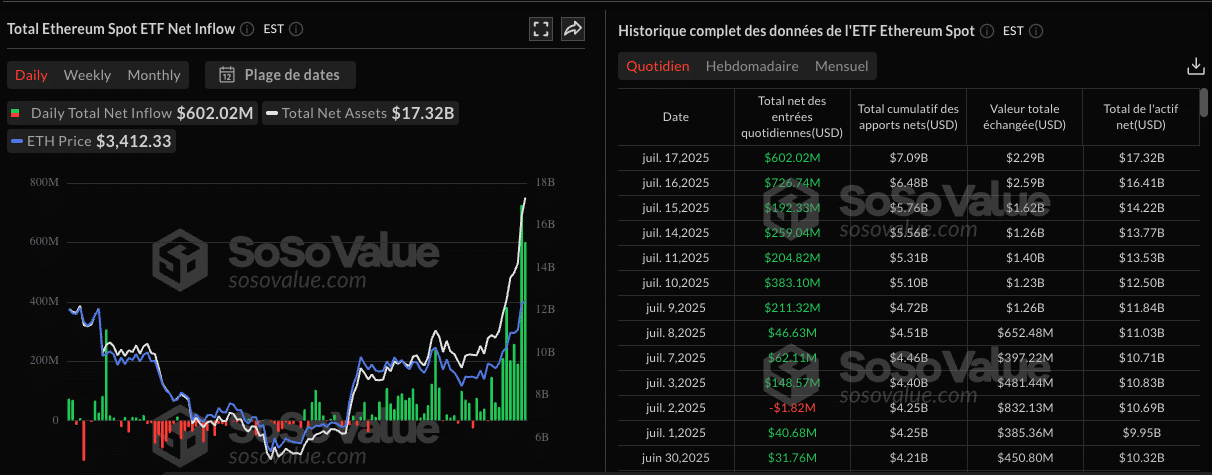Click the tallest green inflow bar

521,311
